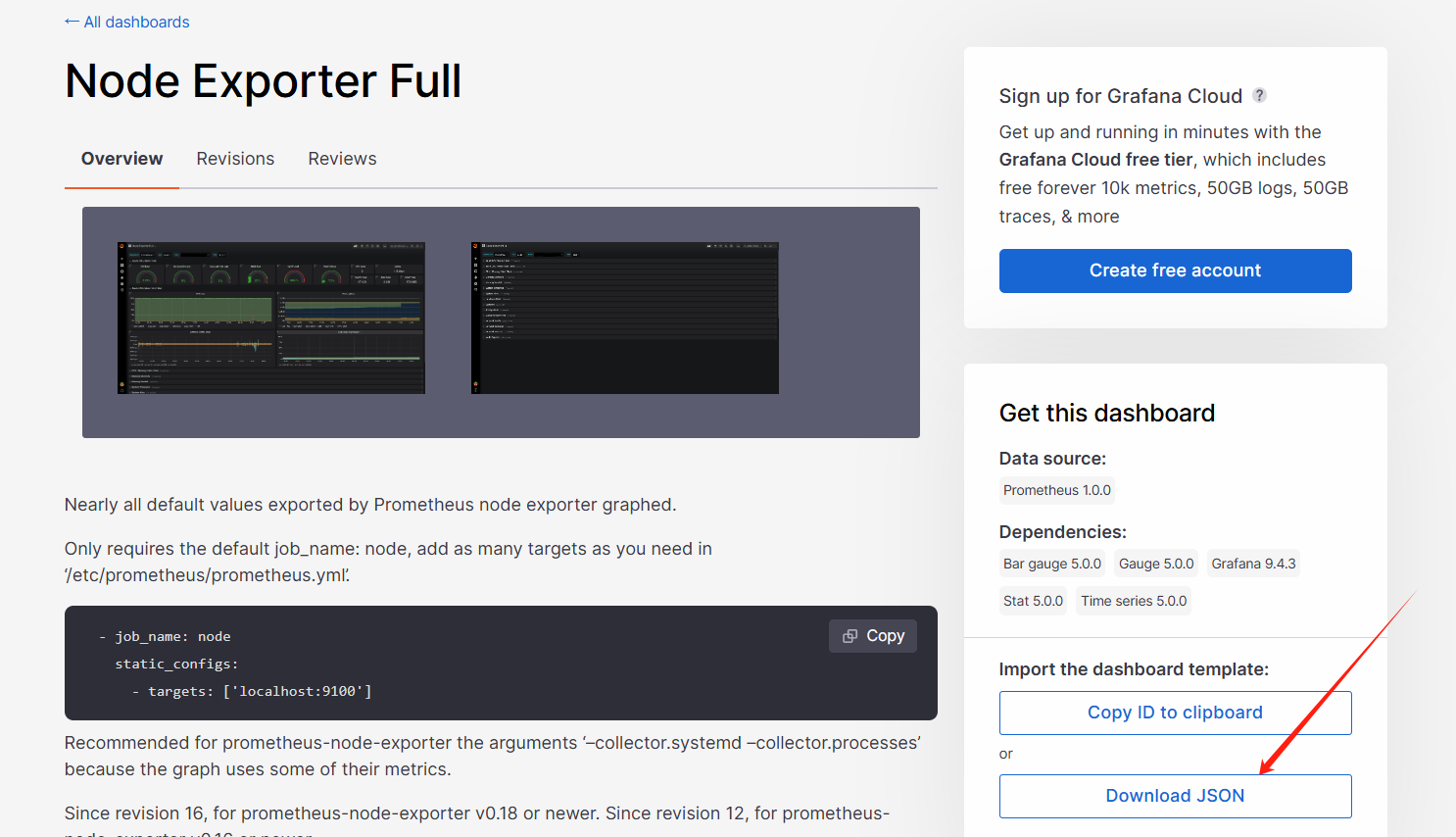Copy the job_name code snippet
Viewport: 1456px width, 837px height.
coord(873,636)
